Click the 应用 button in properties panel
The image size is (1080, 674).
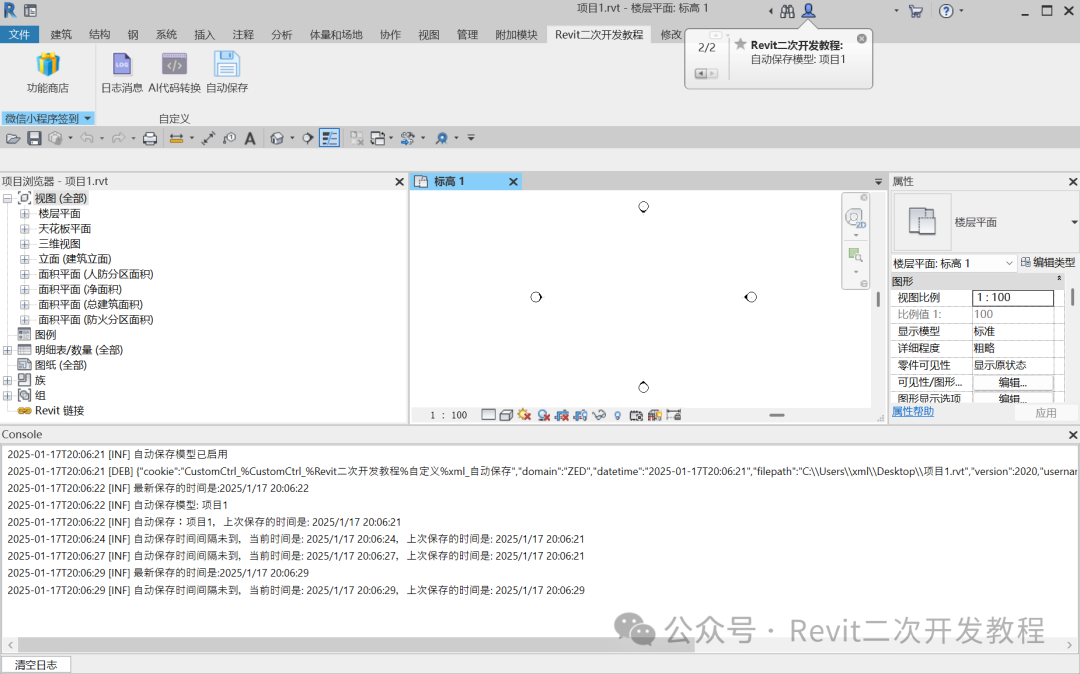click(x=1046, y=412)
